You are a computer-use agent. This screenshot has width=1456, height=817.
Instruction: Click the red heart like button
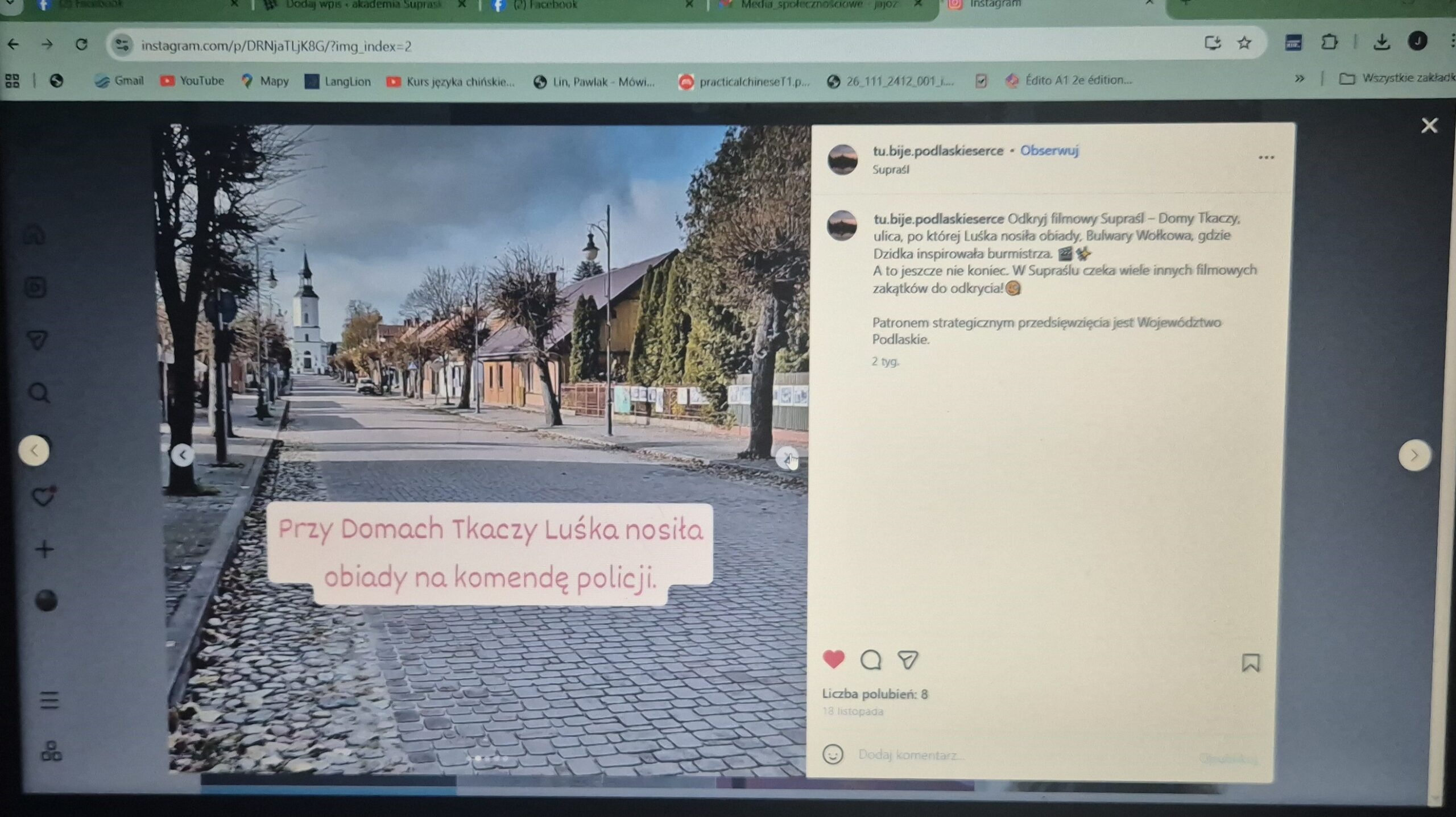click(834, 660)
